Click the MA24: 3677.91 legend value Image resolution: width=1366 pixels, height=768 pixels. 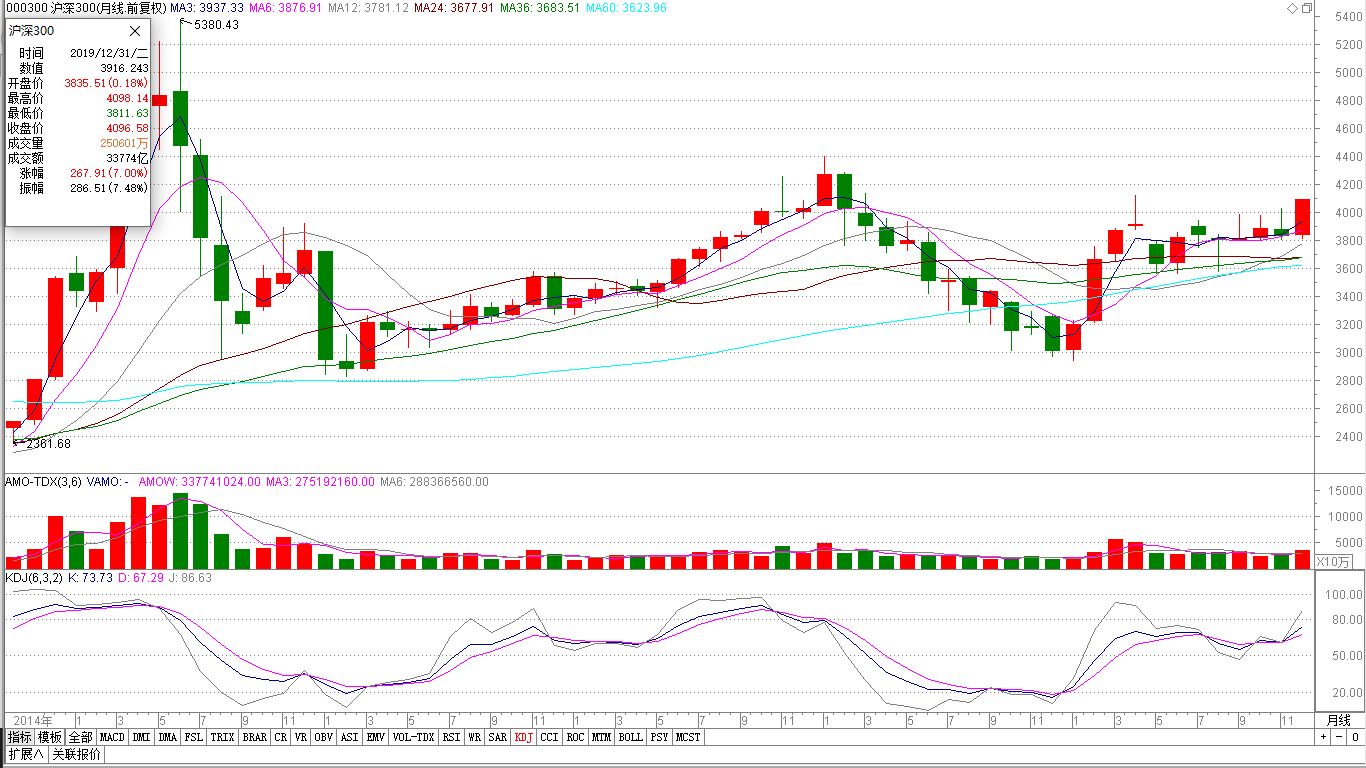[454, 8]
